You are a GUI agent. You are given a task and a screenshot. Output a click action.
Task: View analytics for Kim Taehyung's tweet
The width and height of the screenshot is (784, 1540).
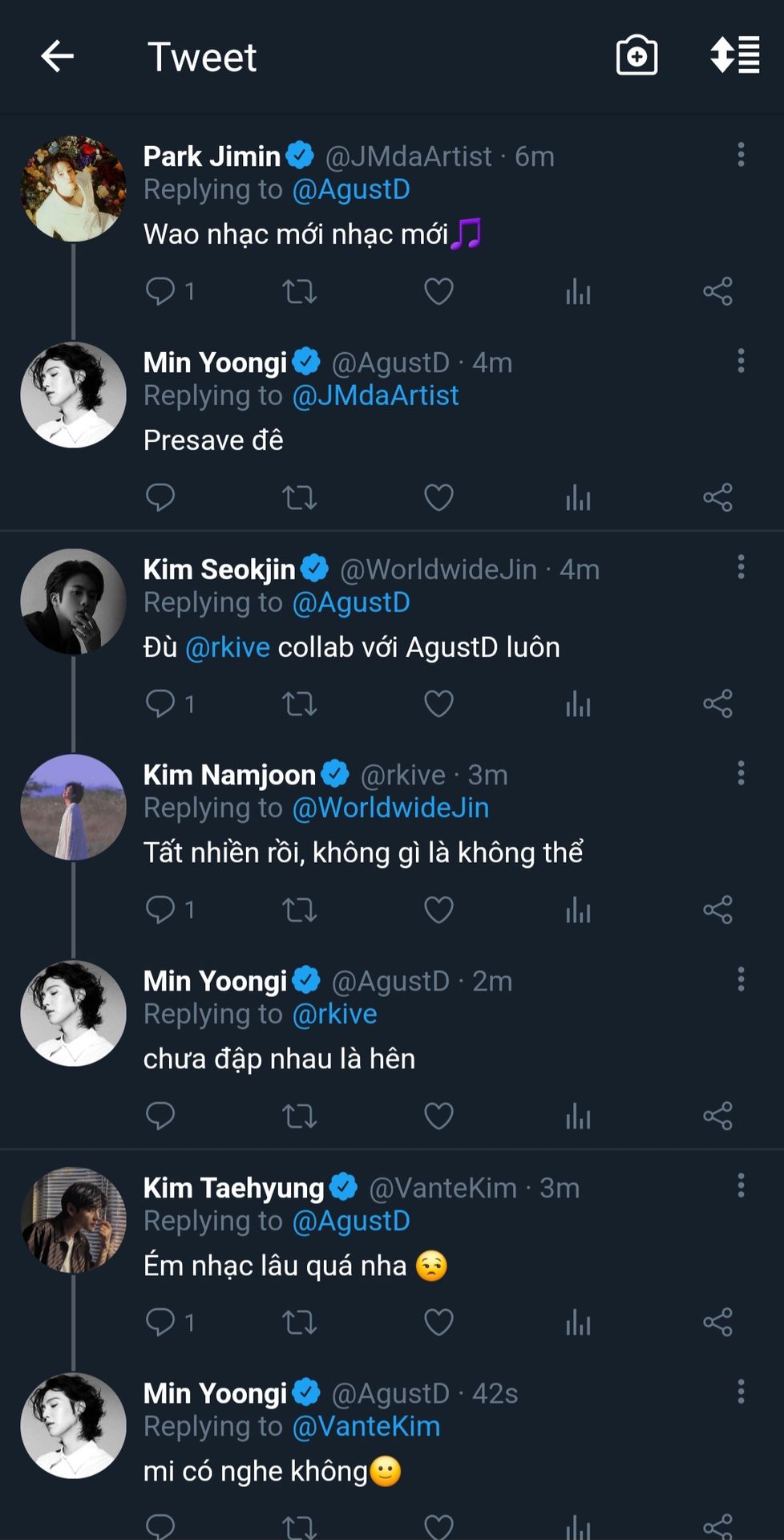pos(578,1323)
